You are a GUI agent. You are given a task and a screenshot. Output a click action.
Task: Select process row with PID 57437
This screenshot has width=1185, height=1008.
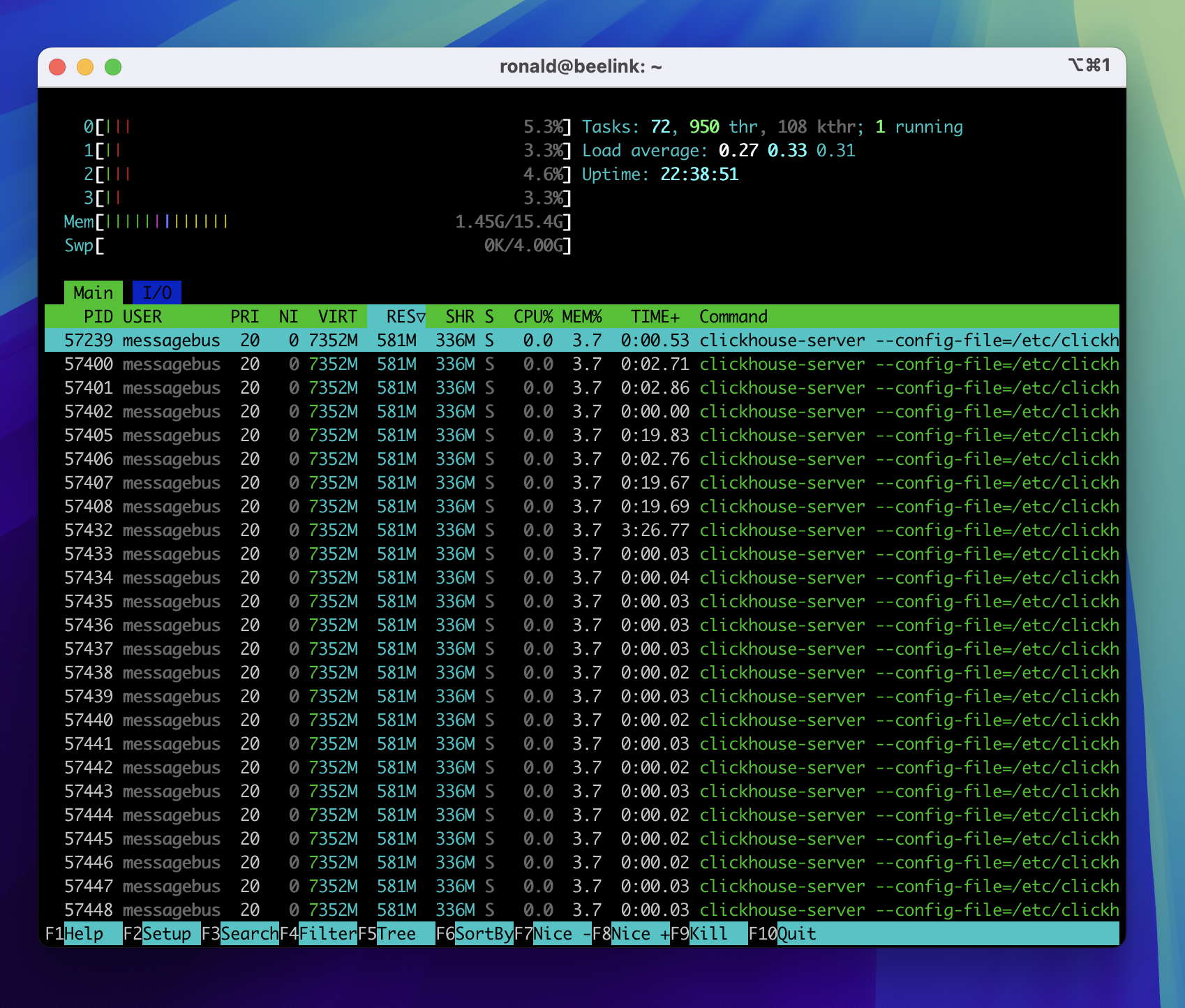582,648
